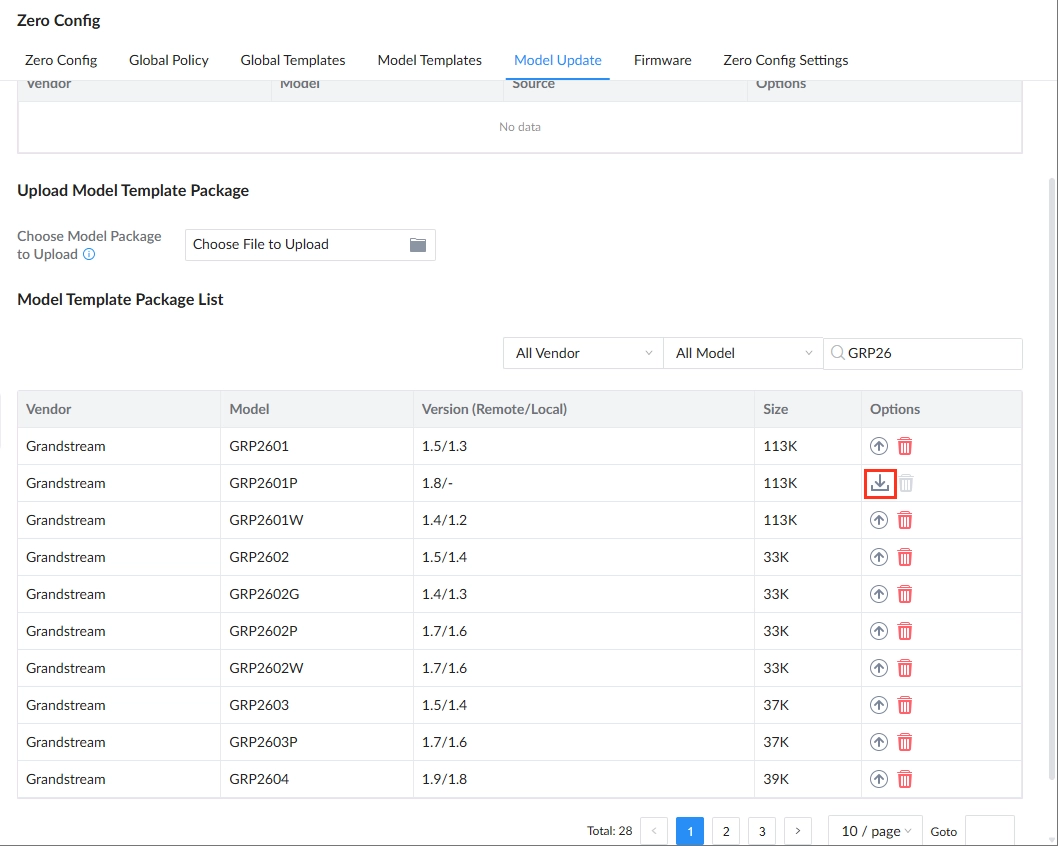Open the Global Templates tab
Screen dimensions: 1058x846
click(293, 60)
